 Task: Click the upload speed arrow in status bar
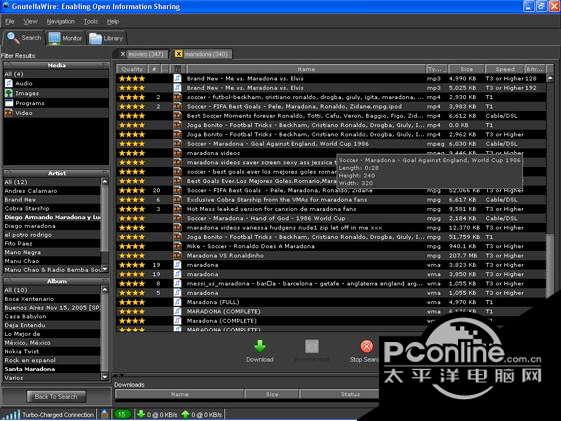tap(185, 414)
